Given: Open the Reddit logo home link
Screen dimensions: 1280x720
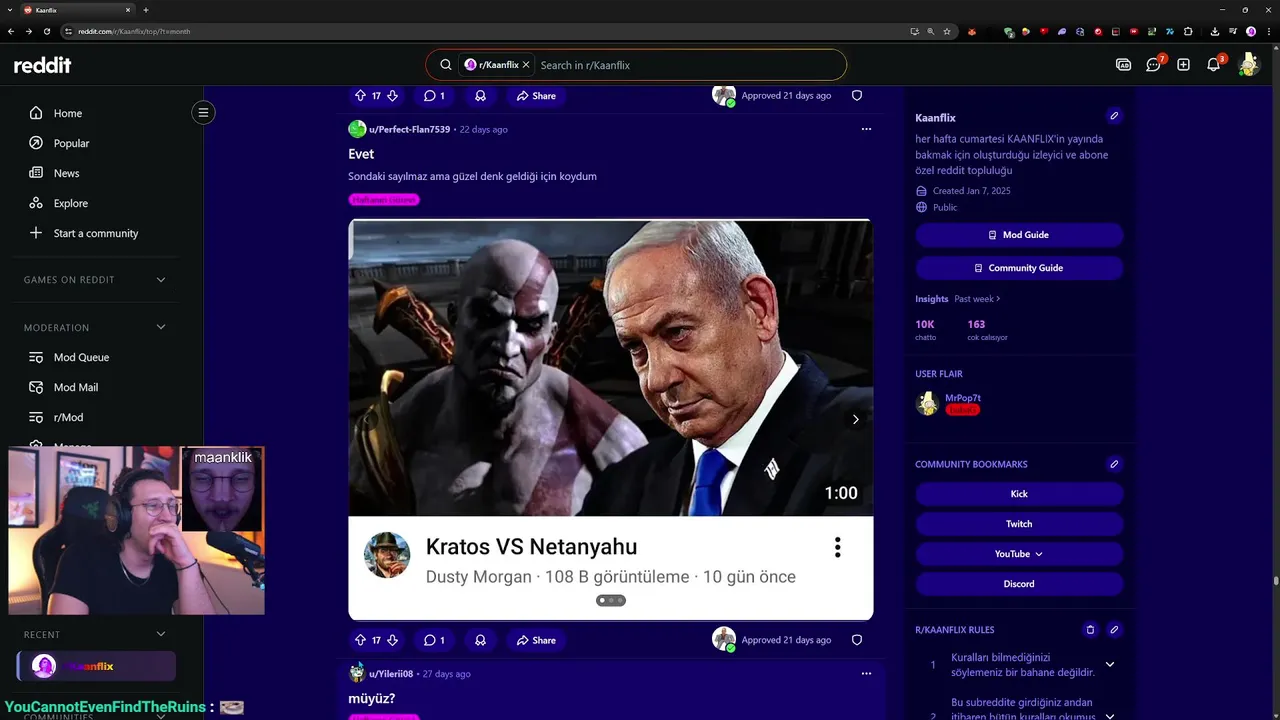Looking at the screenshot, I should pos(43,65).
